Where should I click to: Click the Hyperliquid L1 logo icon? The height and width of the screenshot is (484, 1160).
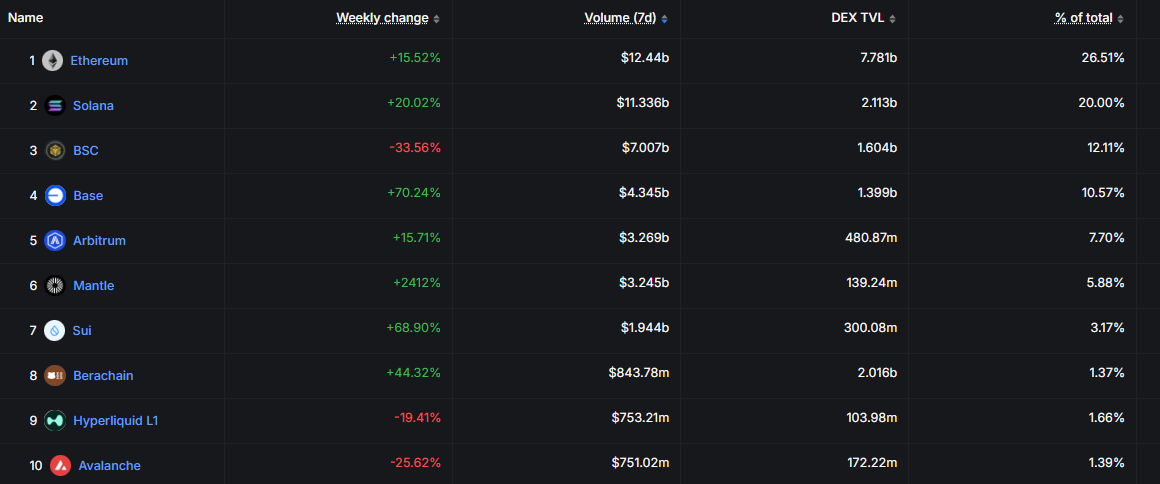pyautogui.click(x=55, y=421)
